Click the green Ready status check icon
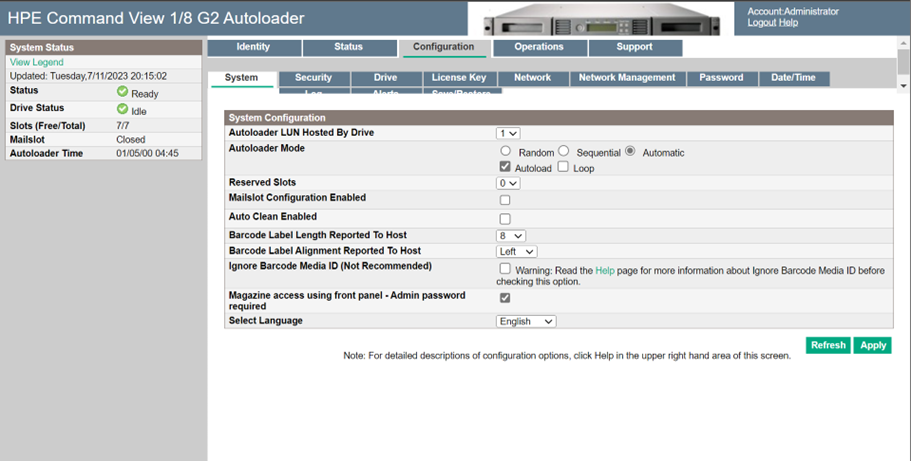 [x=122, y=91]
